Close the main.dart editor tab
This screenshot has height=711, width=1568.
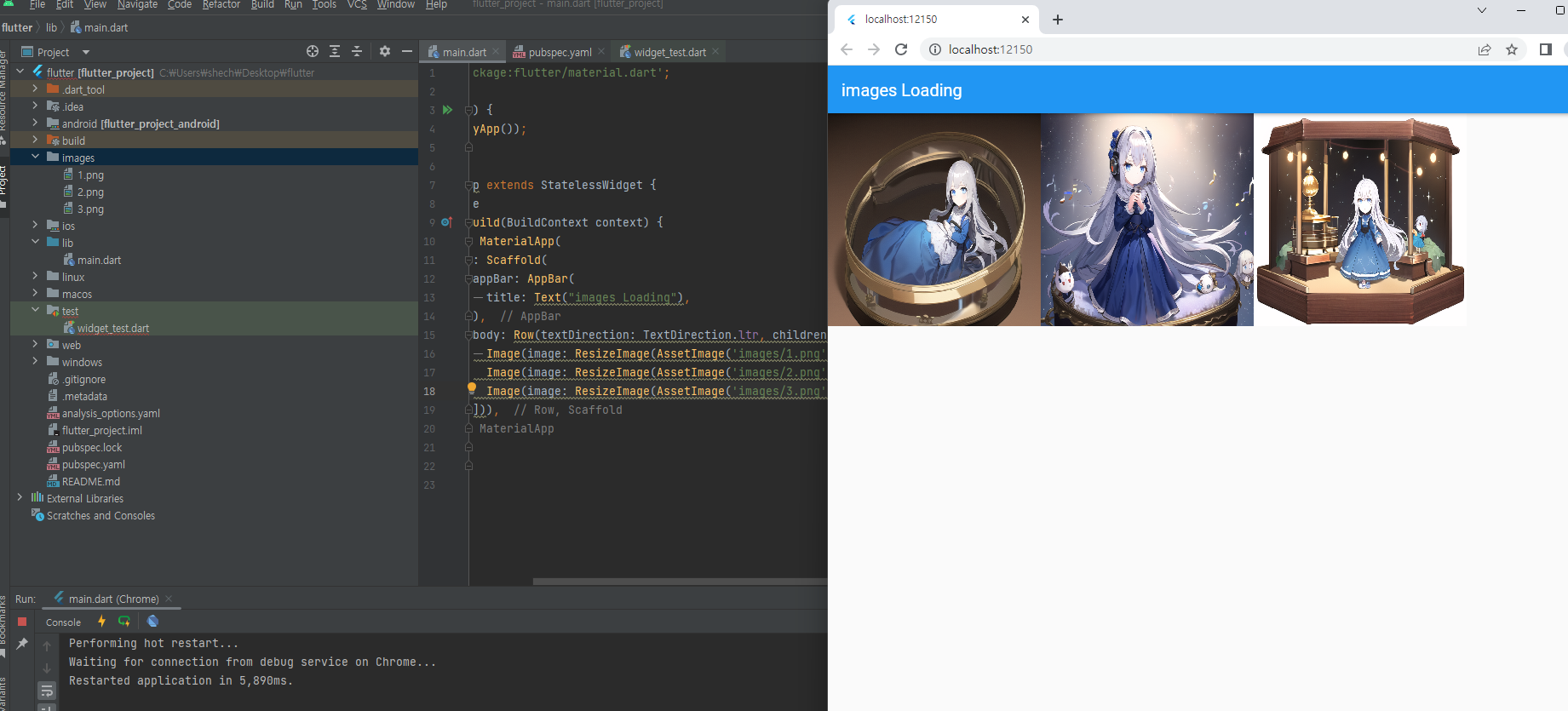tap(496, 52)
